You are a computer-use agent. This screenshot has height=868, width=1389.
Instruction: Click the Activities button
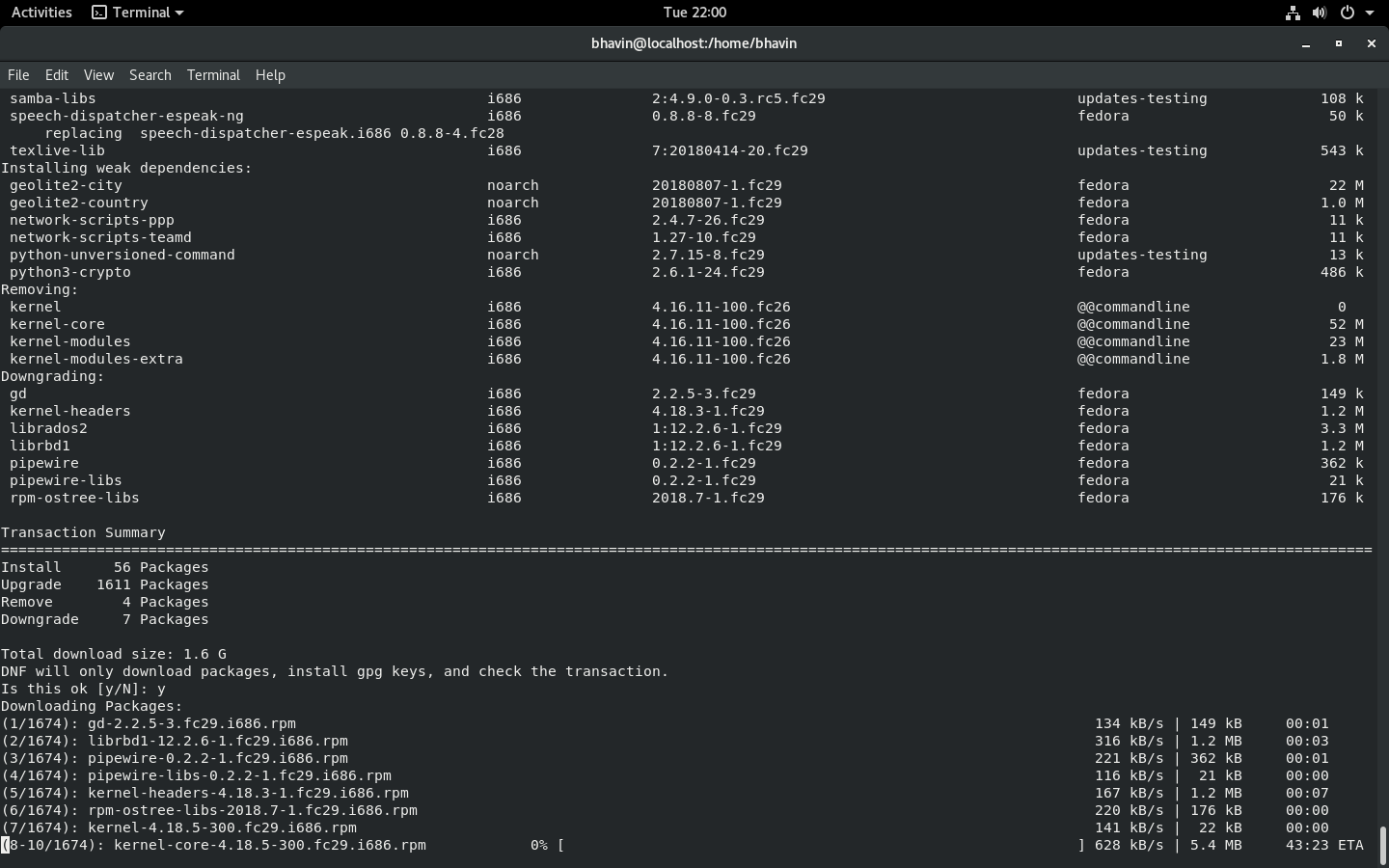tap(41, 13)
